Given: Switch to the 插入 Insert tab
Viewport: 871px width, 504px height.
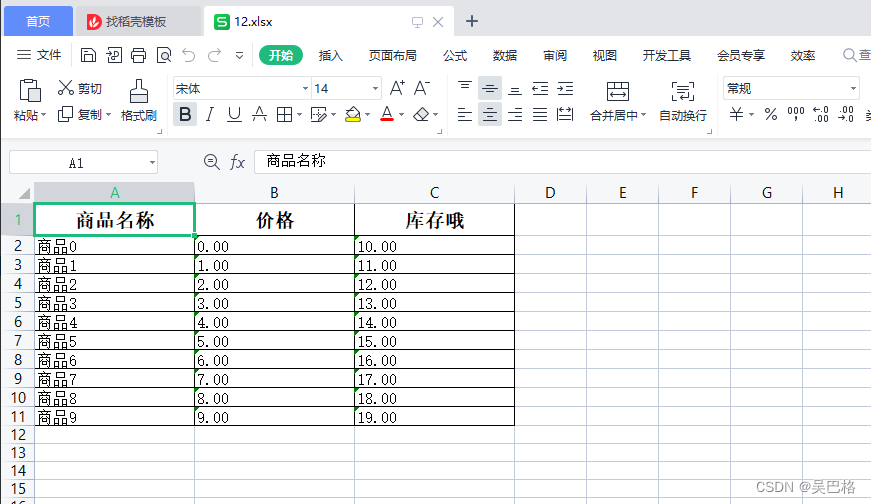Looking at the screenshot, I should [331, 56].
